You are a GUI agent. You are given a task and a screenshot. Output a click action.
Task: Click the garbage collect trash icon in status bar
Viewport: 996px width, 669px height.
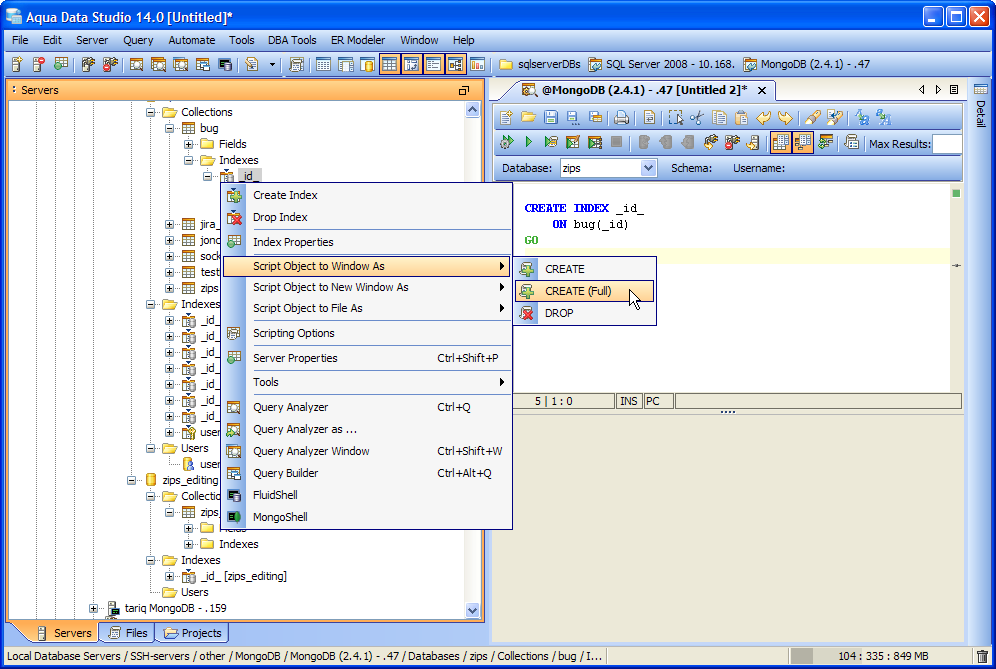click(x=982, y=656)
